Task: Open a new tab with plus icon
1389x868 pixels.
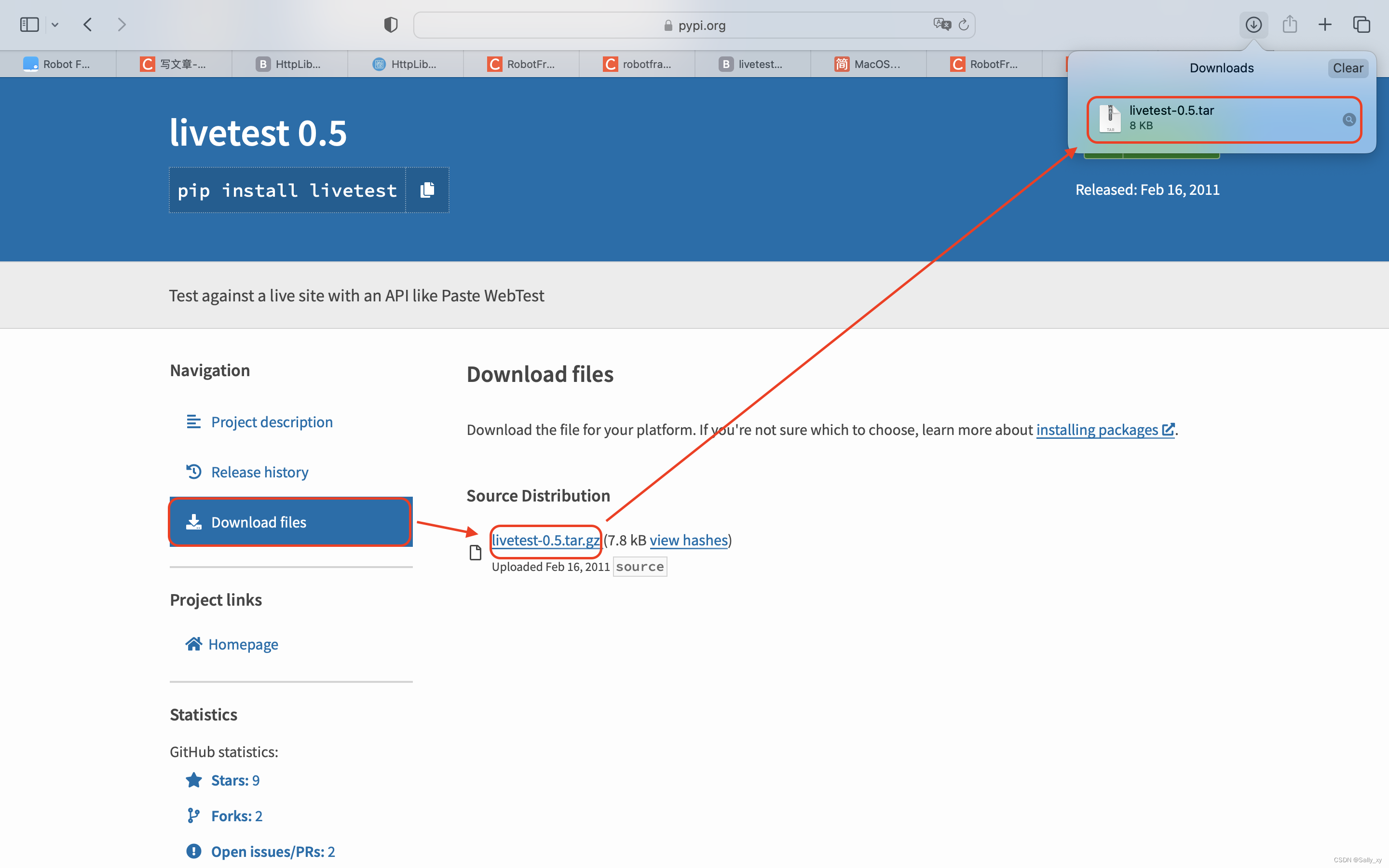Action: click(1325, 25)
